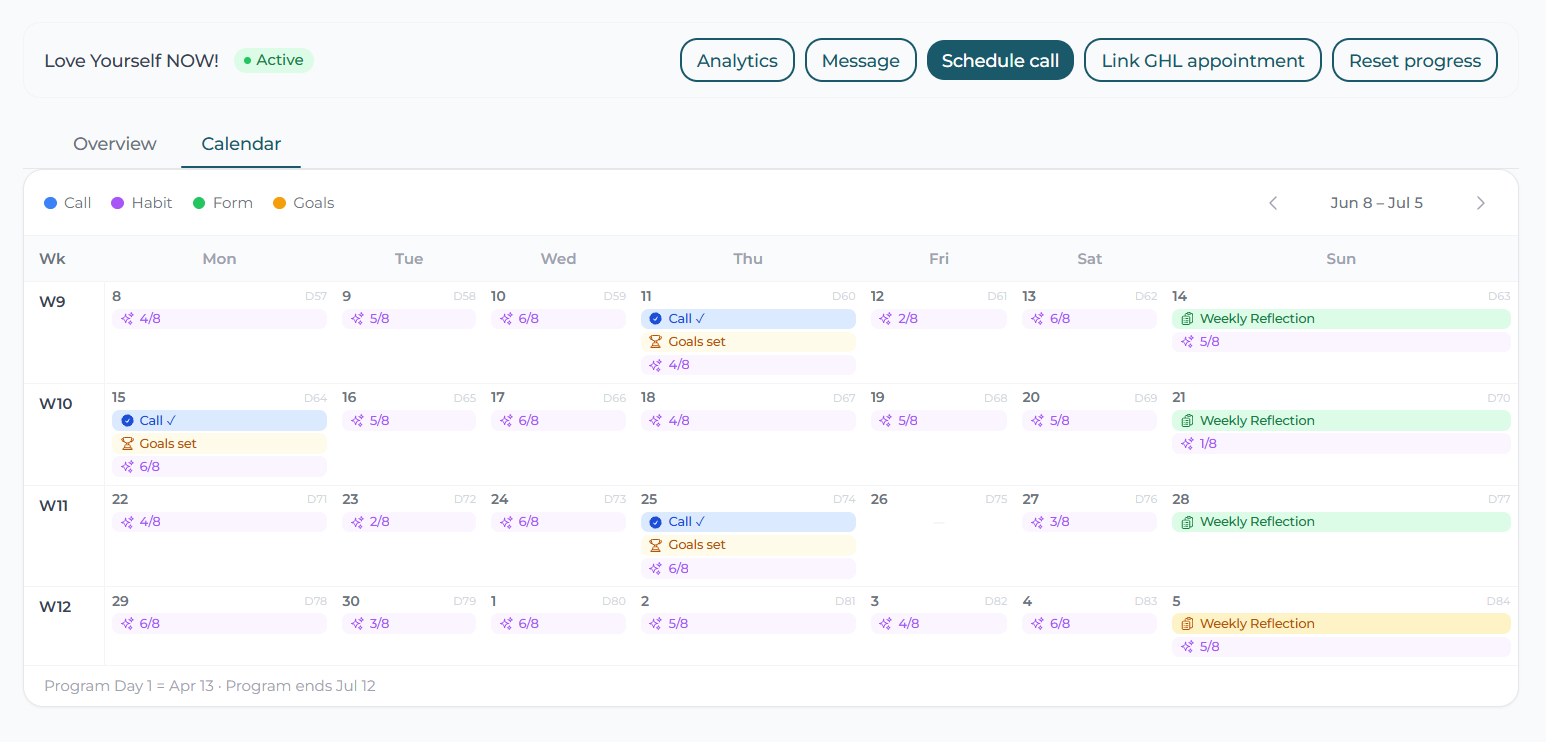Click the blue Call legend dot
Viewport: 1546px width, 742px height.
click(x=51, y=203)
